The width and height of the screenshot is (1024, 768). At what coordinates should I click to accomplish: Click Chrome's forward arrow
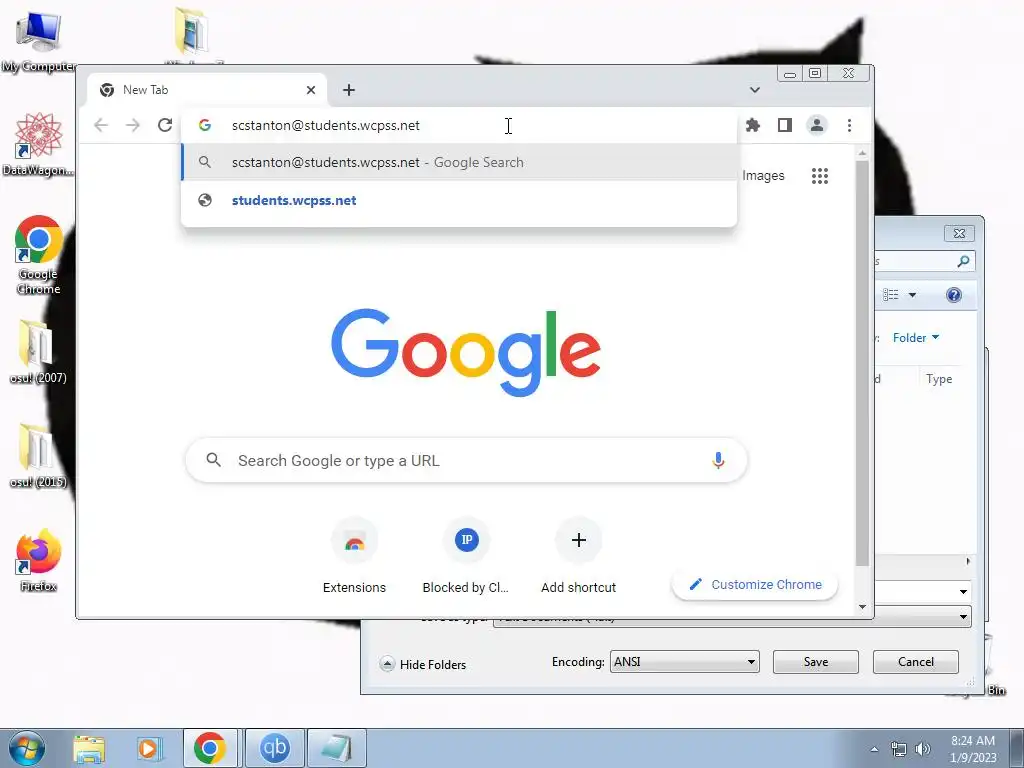click(x=133, y=125)
